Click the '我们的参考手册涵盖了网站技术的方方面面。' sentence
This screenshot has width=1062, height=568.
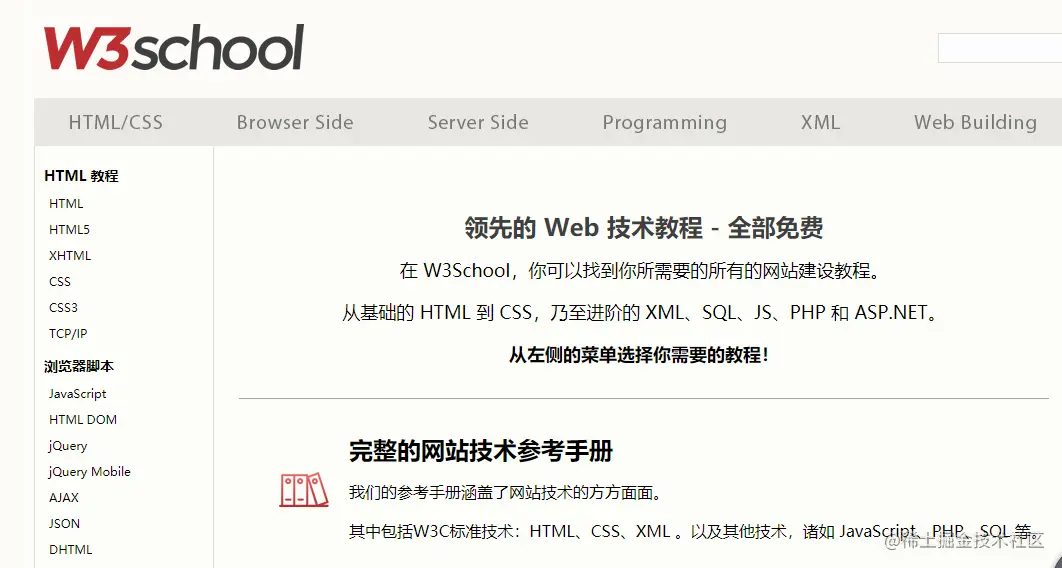point(505,493)
